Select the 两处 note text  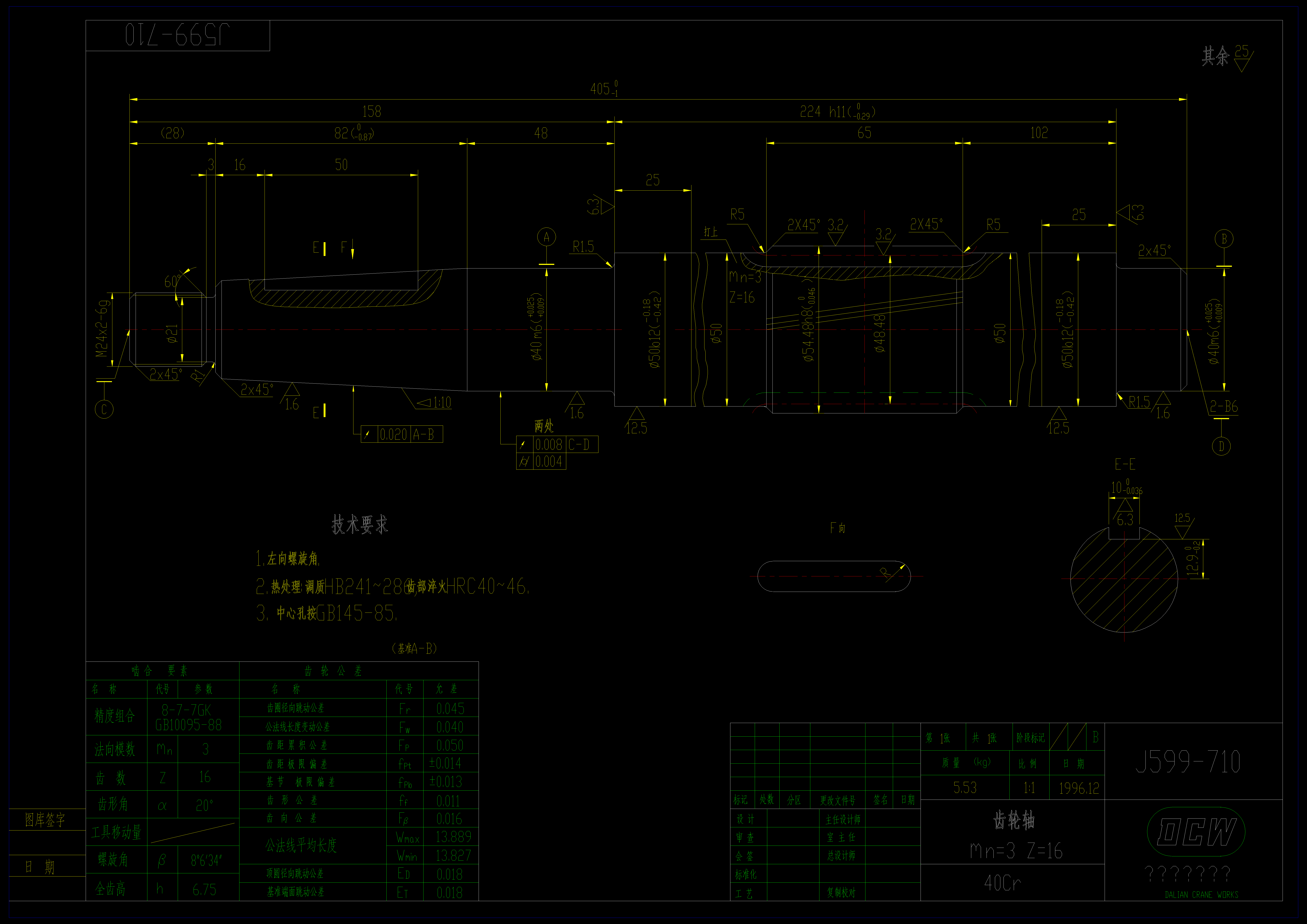[544, 426]
